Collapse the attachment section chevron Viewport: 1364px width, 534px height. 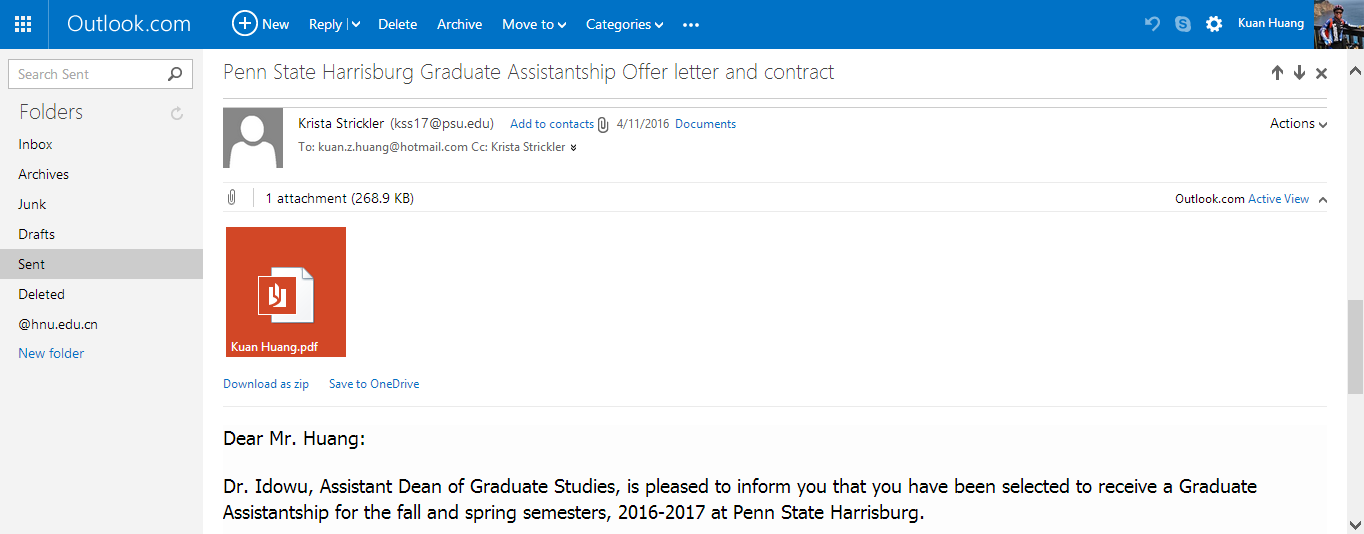coord(1323,199)
